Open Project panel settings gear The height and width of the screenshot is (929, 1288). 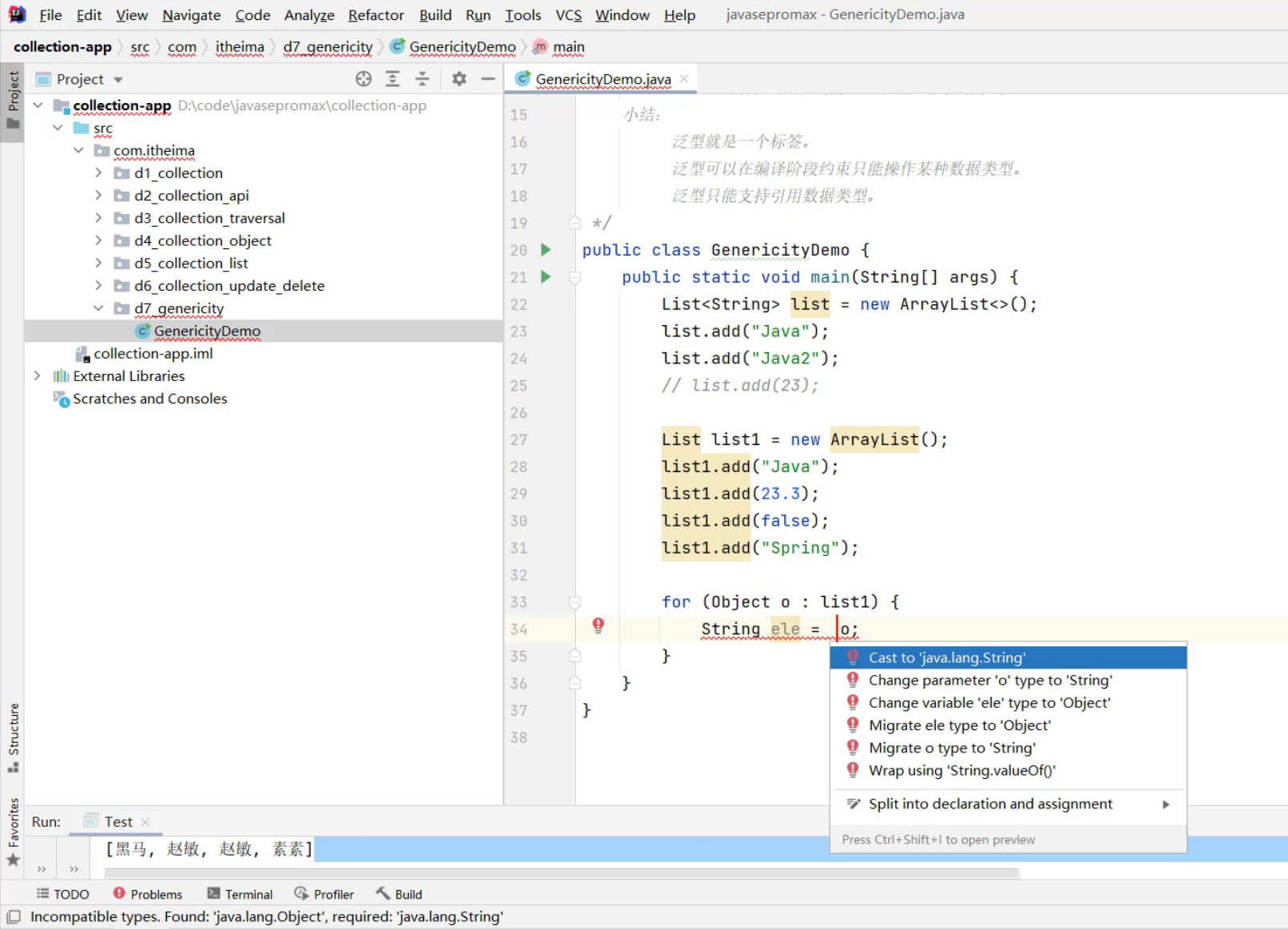tap(459, 79)
